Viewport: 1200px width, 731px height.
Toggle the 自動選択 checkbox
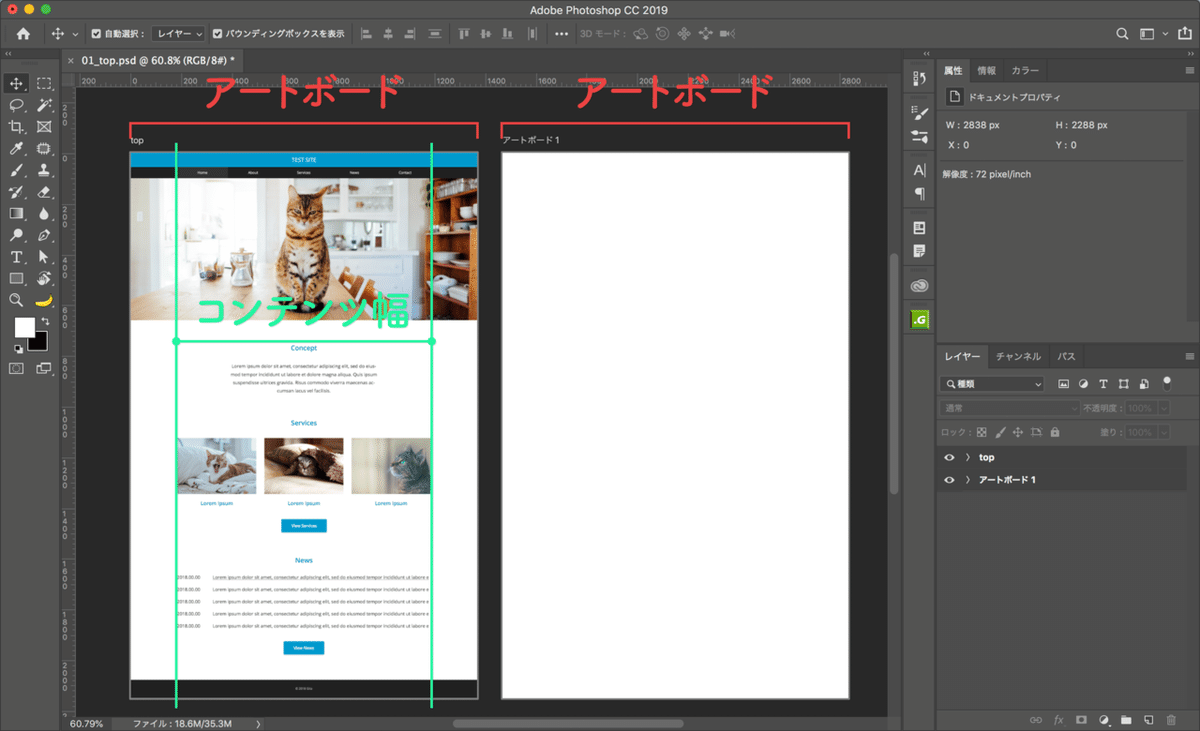pyautogui.click(x=96, y=33)
